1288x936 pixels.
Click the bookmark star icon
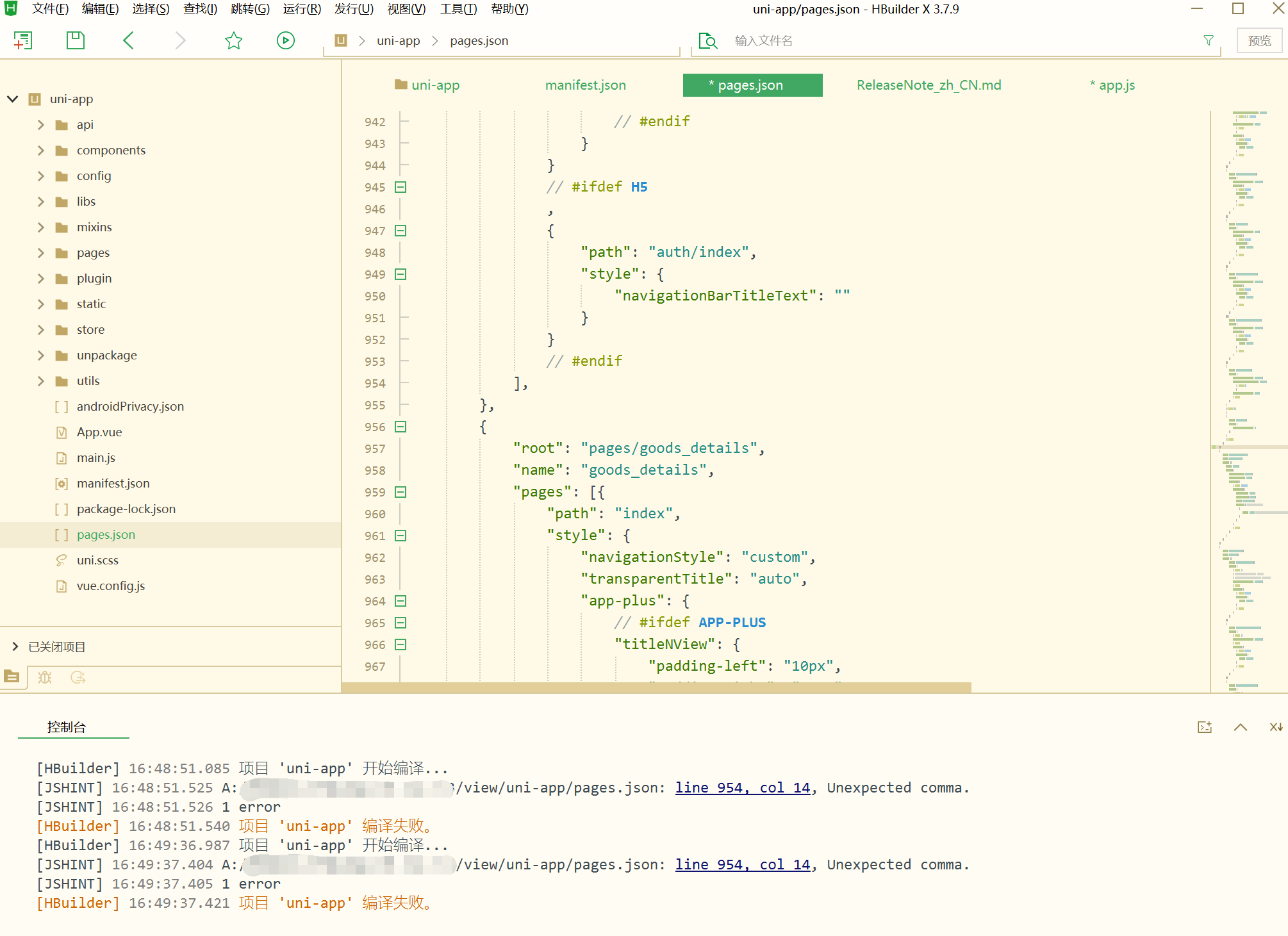[234, 41]
